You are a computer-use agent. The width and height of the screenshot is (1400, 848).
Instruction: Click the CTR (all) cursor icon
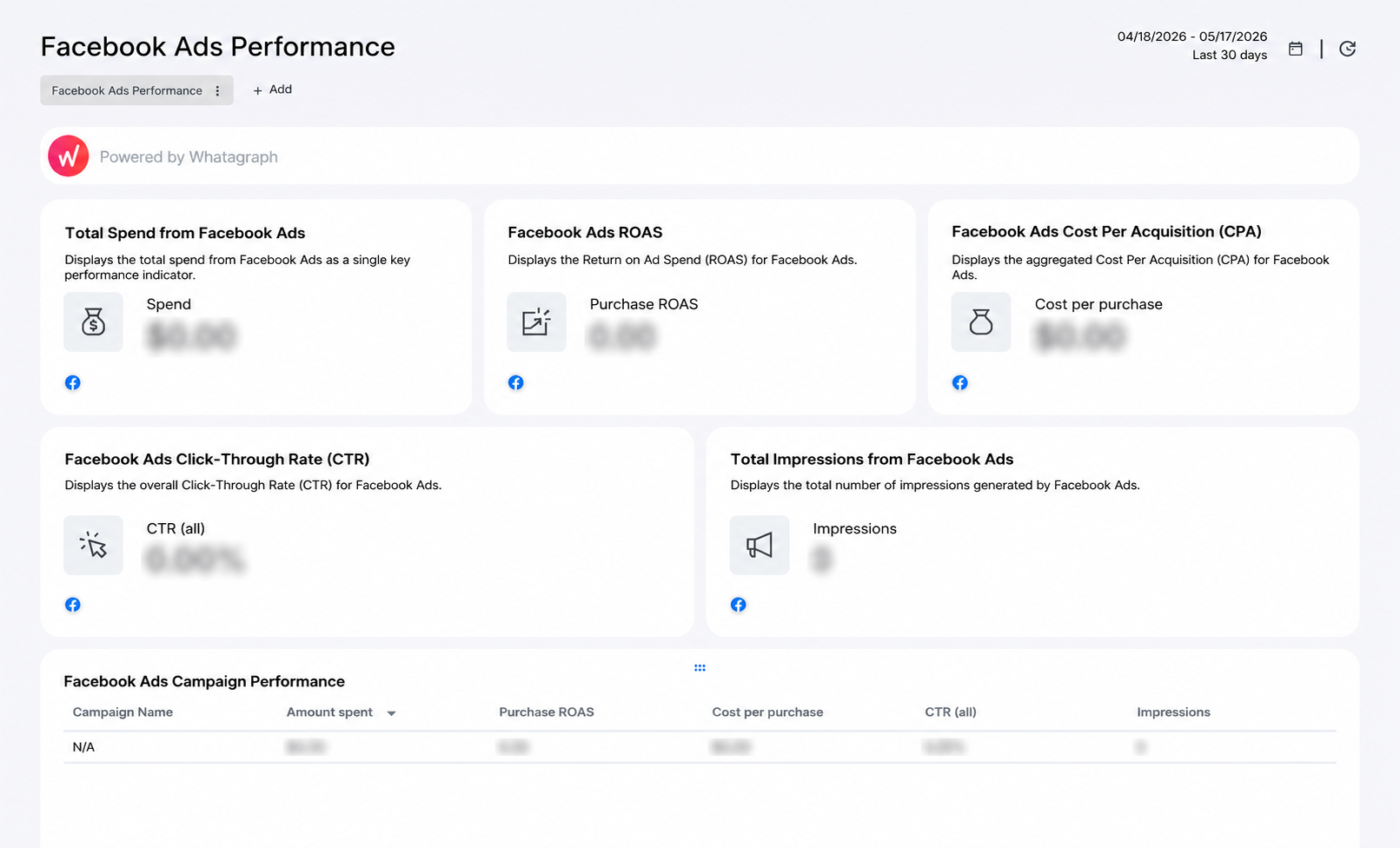[x=93, y=546]
